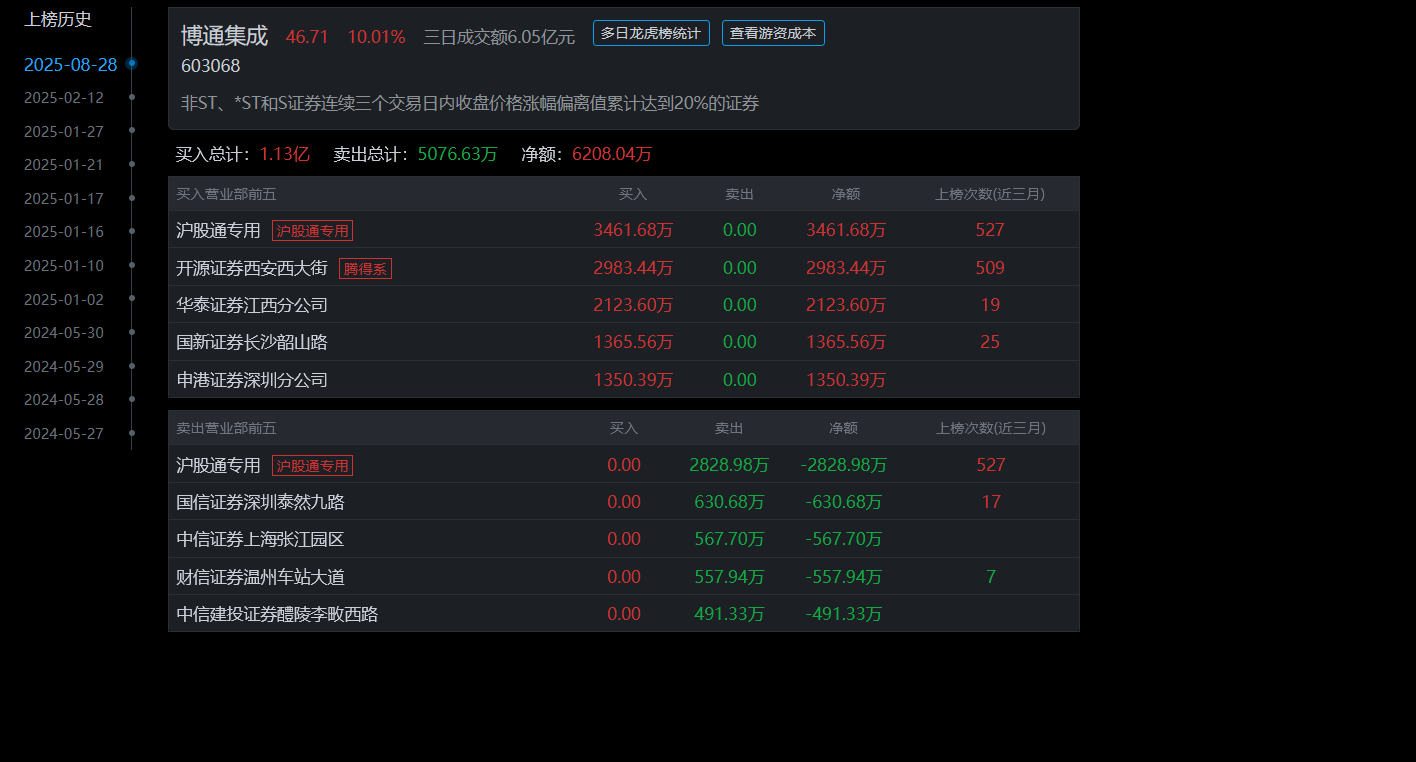This screenshot has width=1416, height=762.
Task: Click 沪股通专用 name in sell table
Action: pos(218,465)
